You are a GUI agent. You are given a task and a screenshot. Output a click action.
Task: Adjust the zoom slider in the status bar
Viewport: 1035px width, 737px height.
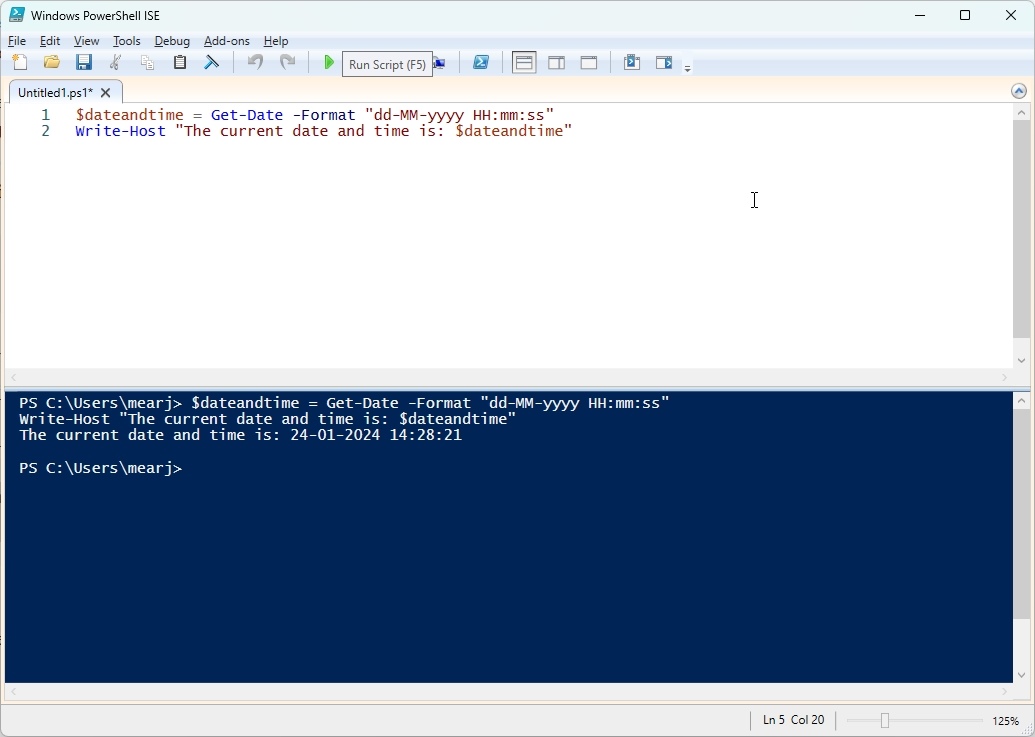pyautogui.click(x=884, y=720)
